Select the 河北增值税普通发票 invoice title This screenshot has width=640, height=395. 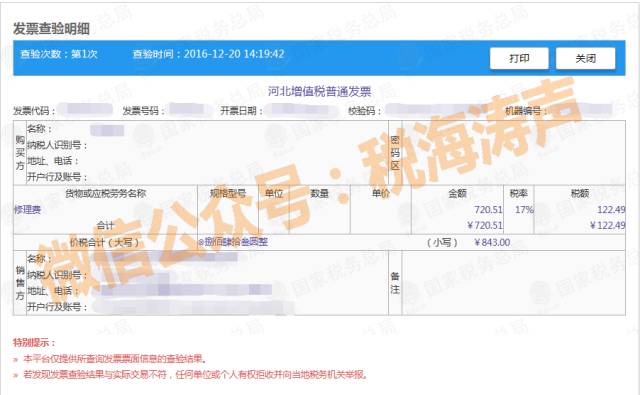click(319, 91)
